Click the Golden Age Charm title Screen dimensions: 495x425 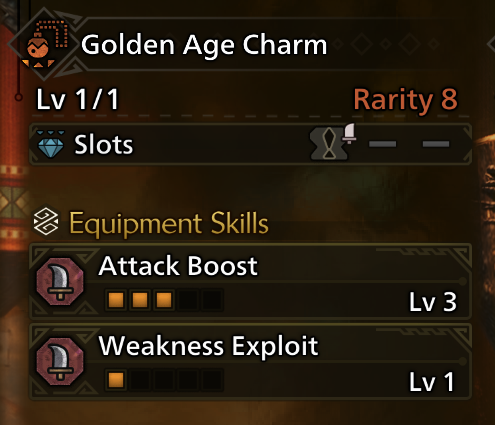[204, 45]
